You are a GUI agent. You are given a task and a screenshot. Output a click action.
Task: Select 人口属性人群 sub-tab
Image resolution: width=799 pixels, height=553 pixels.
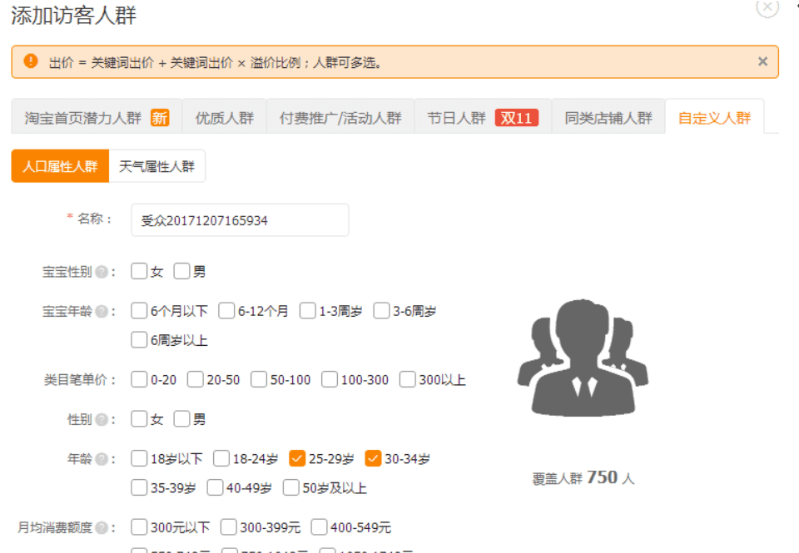[x=60, y=166]
